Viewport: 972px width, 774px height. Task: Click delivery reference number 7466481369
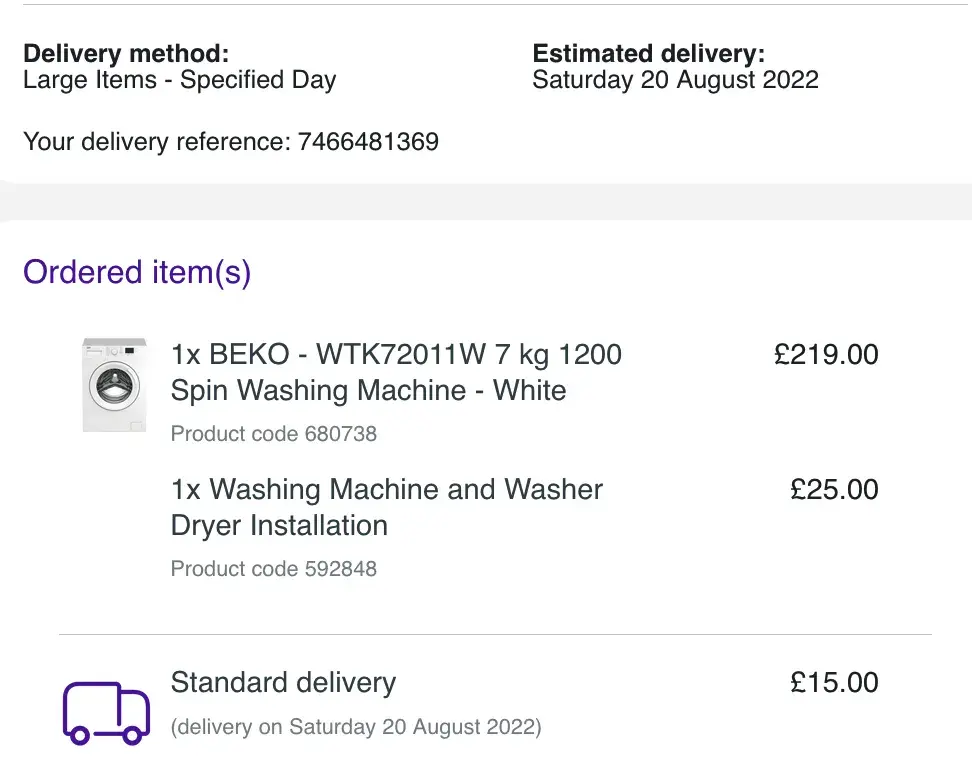tap(368, 141)
